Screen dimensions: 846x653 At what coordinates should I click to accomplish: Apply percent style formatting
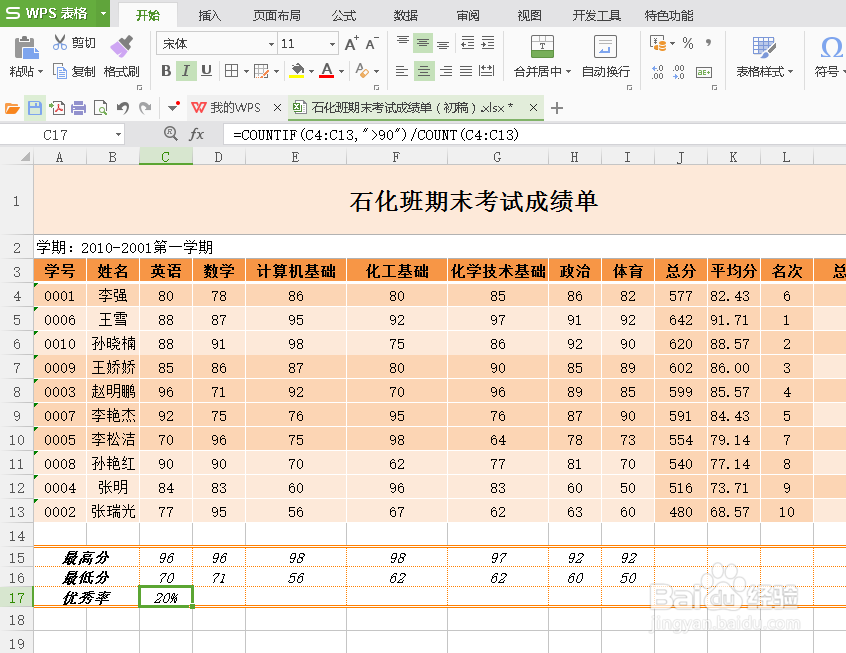pos(689,44)
